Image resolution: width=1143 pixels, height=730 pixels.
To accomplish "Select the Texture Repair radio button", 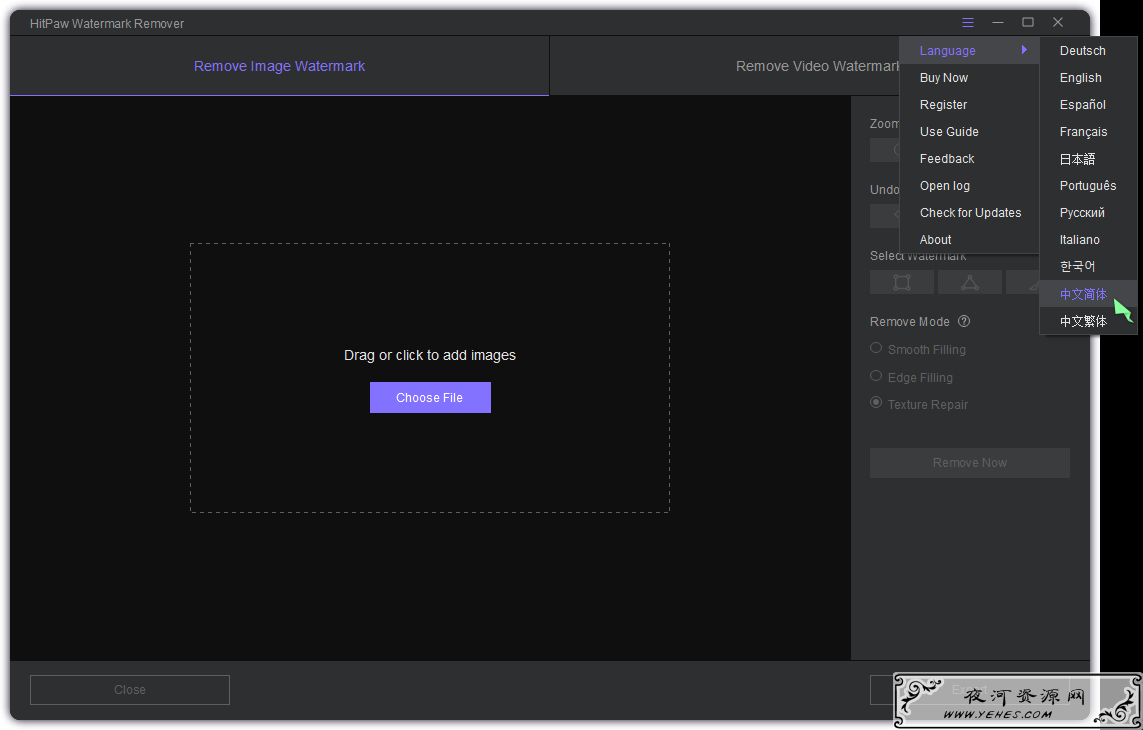I will 876,403.
